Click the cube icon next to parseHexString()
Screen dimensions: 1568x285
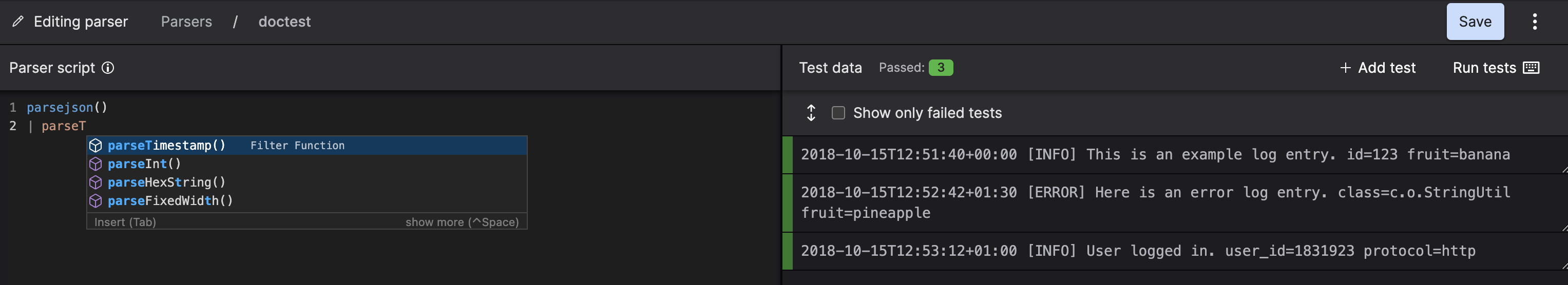[x=95, y=182]
